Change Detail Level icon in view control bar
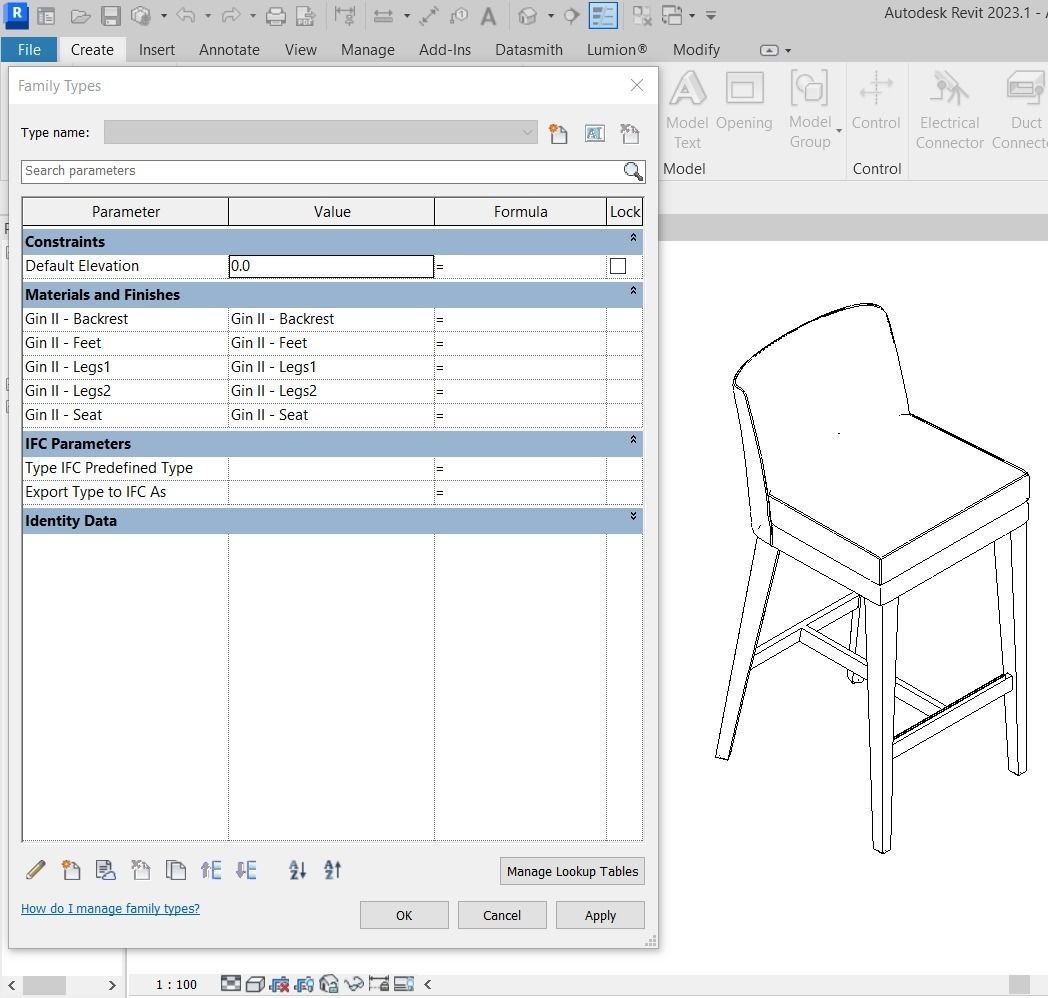The image size is (1048, 998). pos(231,984)
